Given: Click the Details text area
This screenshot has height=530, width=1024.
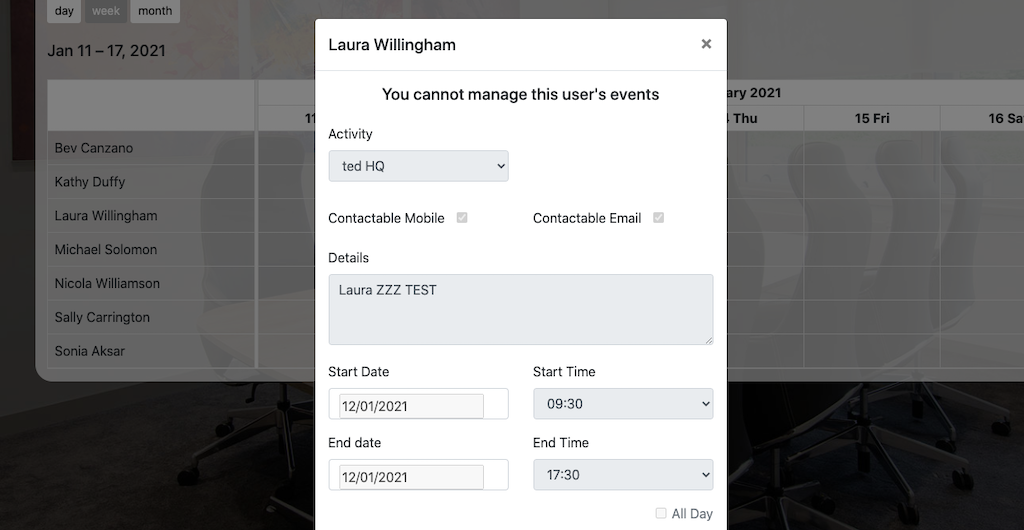Looking at the screenshot, I should pos(520,309).
